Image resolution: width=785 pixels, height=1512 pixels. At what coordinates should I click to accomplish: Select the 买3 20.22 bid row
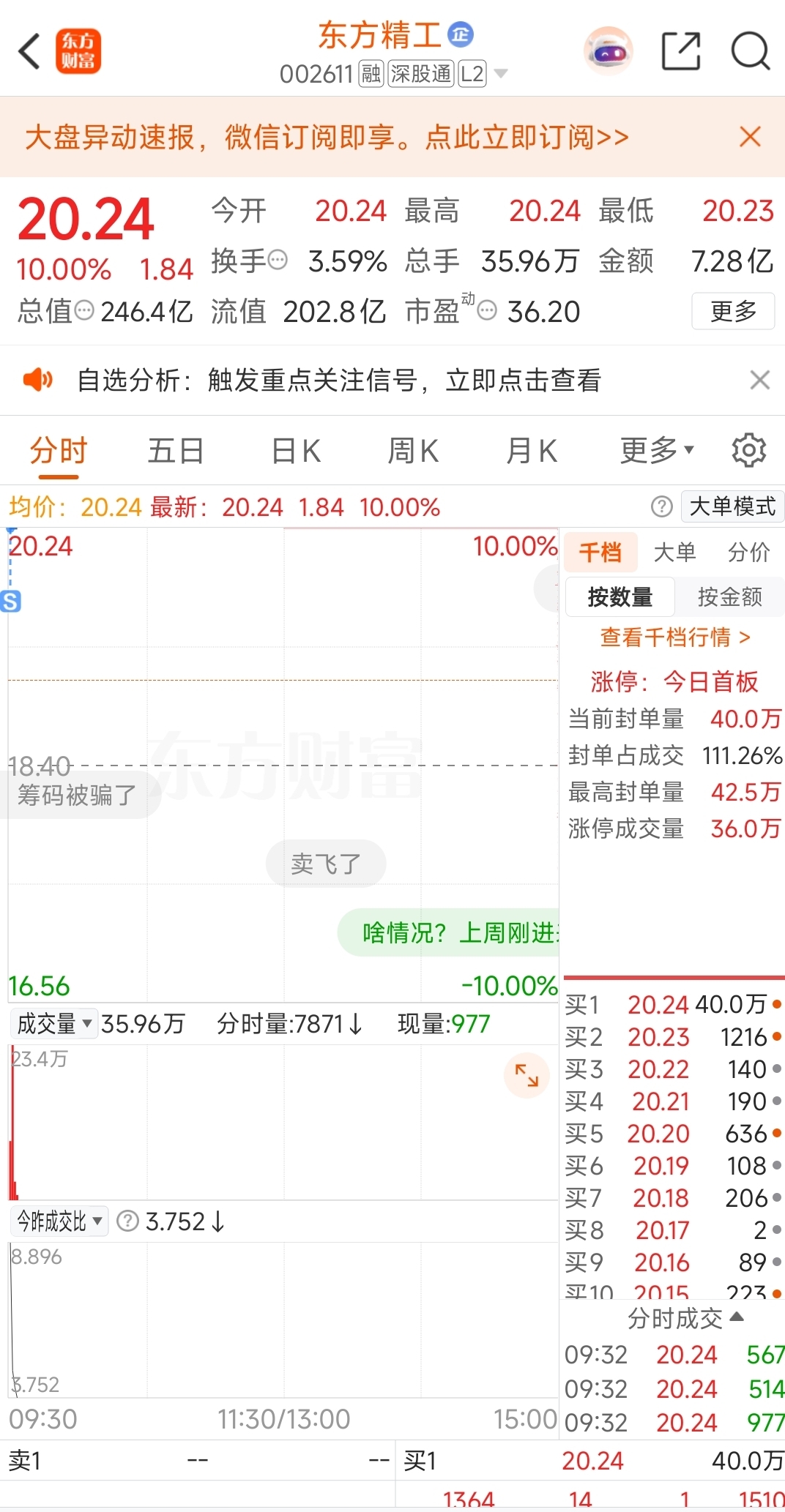click(x=673, y=1069)
